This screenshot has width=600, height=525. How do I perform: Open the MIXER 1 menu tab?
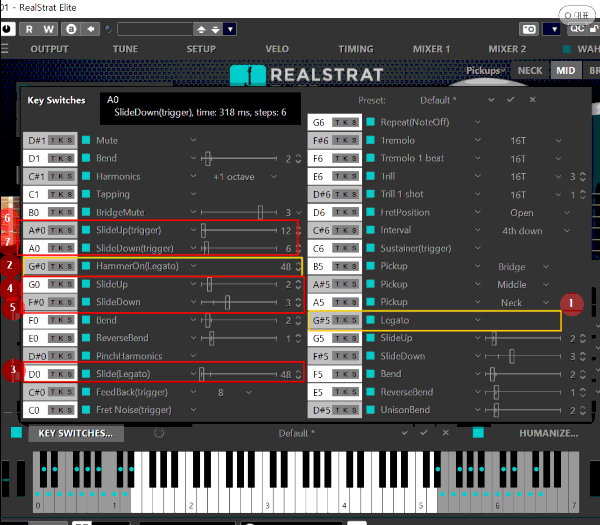coord(431,49)
